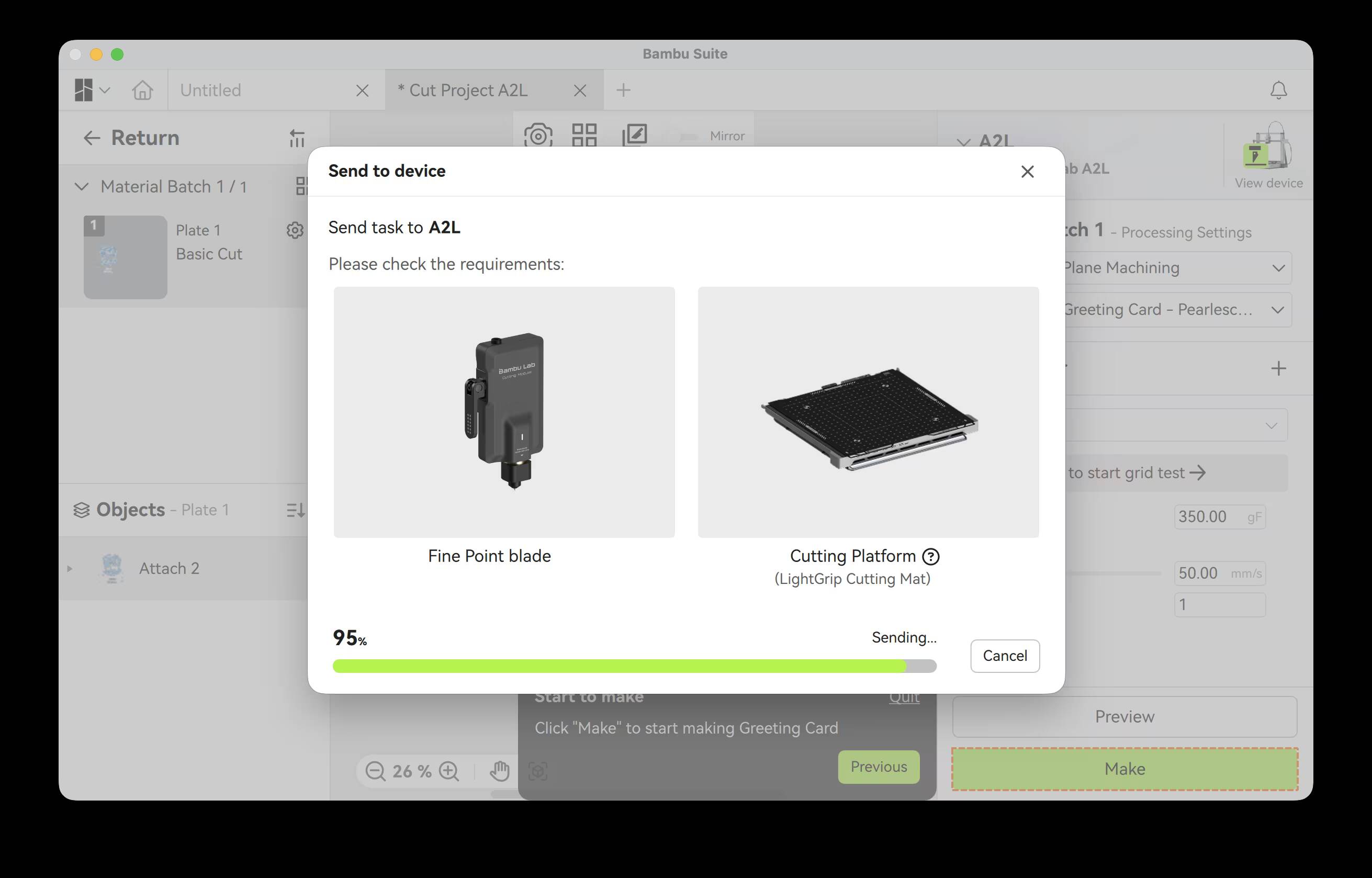This screenshot has height=878, width=1372.
Task: Click the camera capture icon in toolbar
Action: click(538, 134)
